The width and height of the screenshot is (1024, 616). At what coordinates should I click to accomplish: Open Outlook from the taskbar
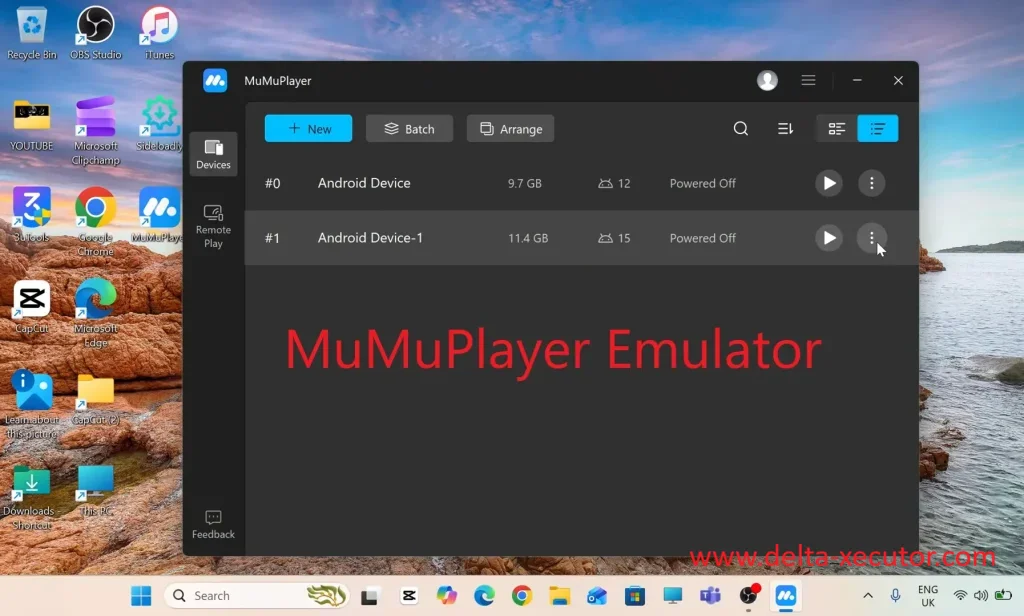coord(597,596)
